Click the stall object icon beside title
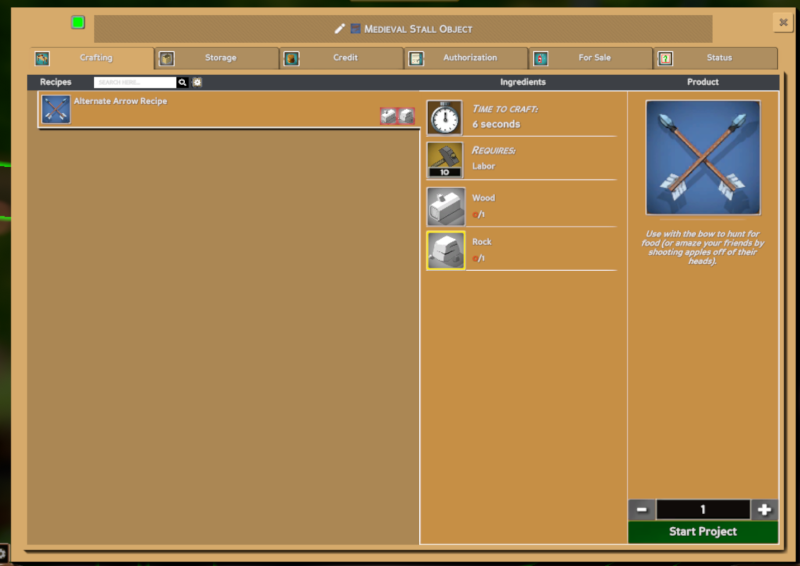This screenshot has height=566, width=800. click(x=356, y=29)
